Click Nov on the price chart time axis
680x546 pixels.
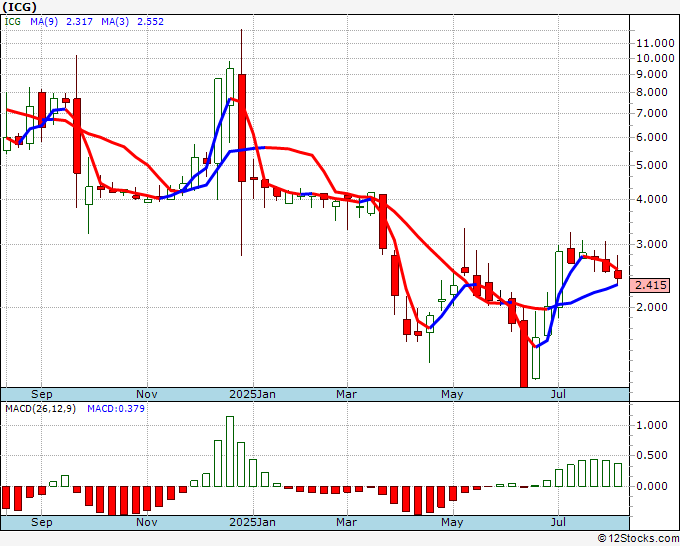pos(147,394)
